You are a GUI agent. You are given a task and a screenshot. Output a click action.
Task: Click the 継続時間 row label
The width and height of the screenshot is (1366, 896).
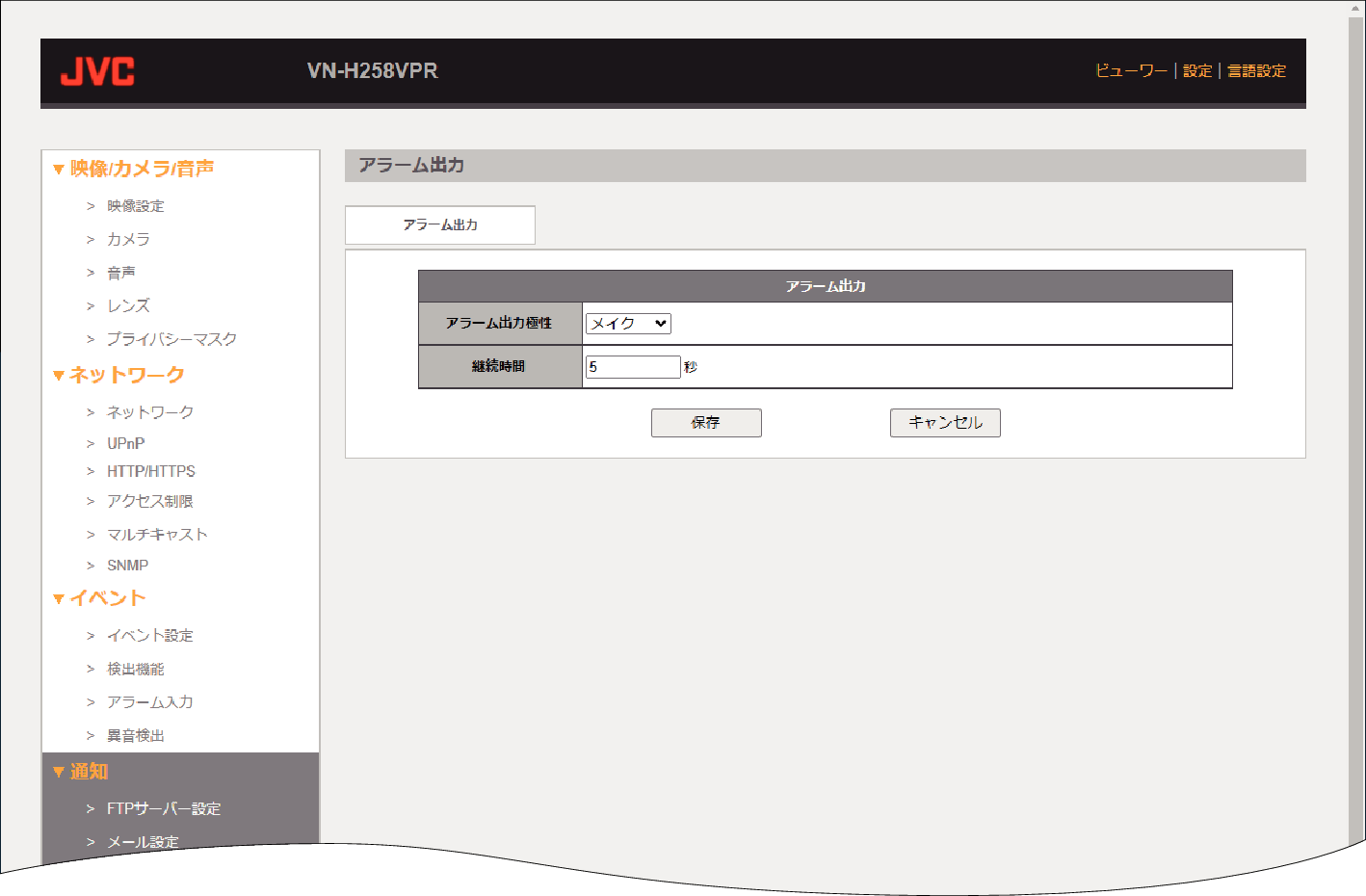click(x=500, y=367)
